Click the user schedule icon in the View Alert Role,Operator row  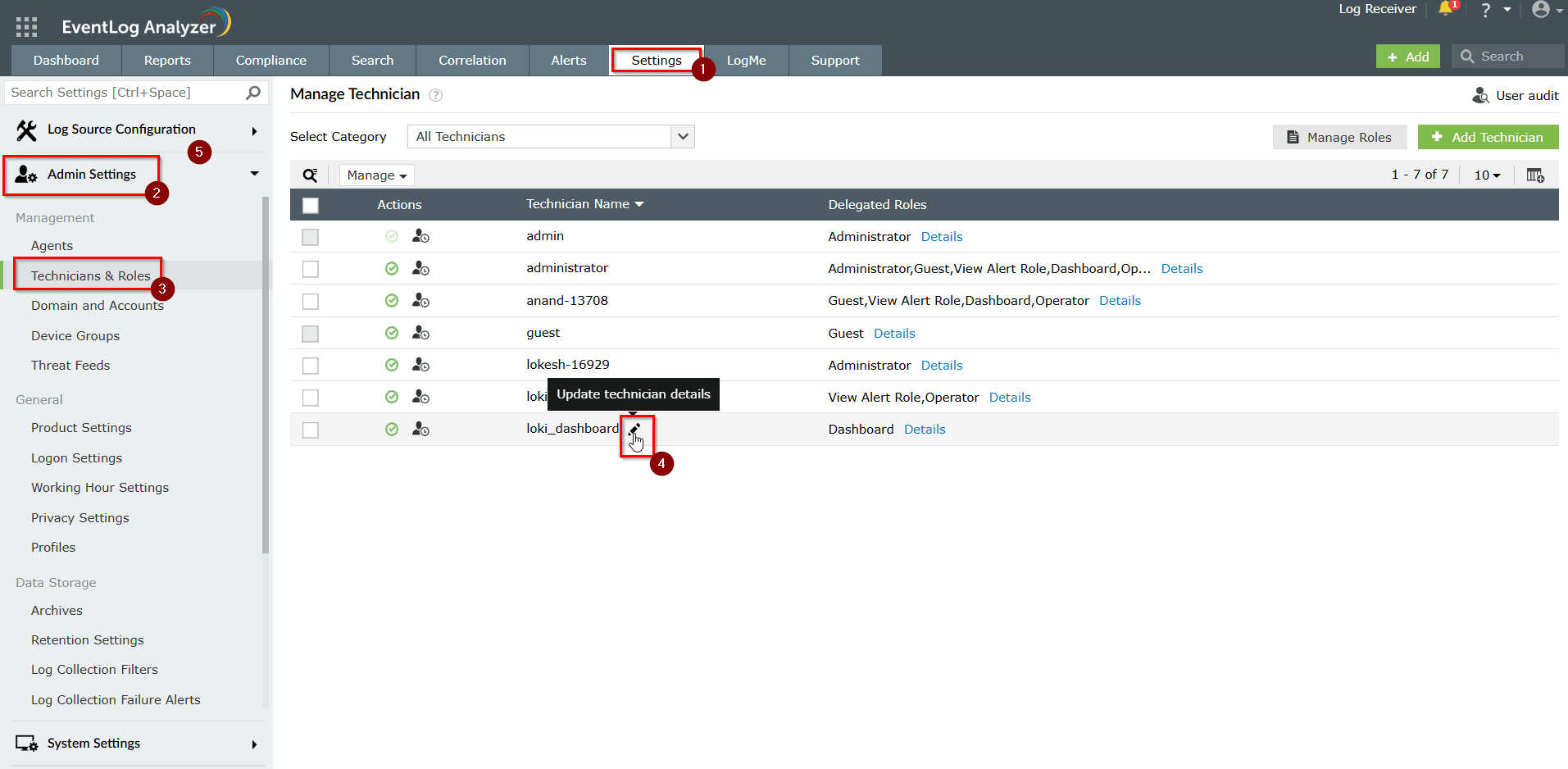pyautogui.click(x=420, y=397)
